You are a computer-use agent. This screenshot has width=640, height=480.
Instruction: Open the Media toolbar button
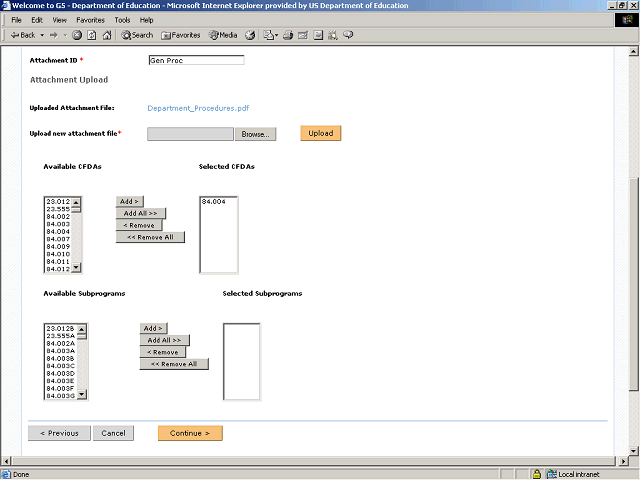[x=221, y=35]
